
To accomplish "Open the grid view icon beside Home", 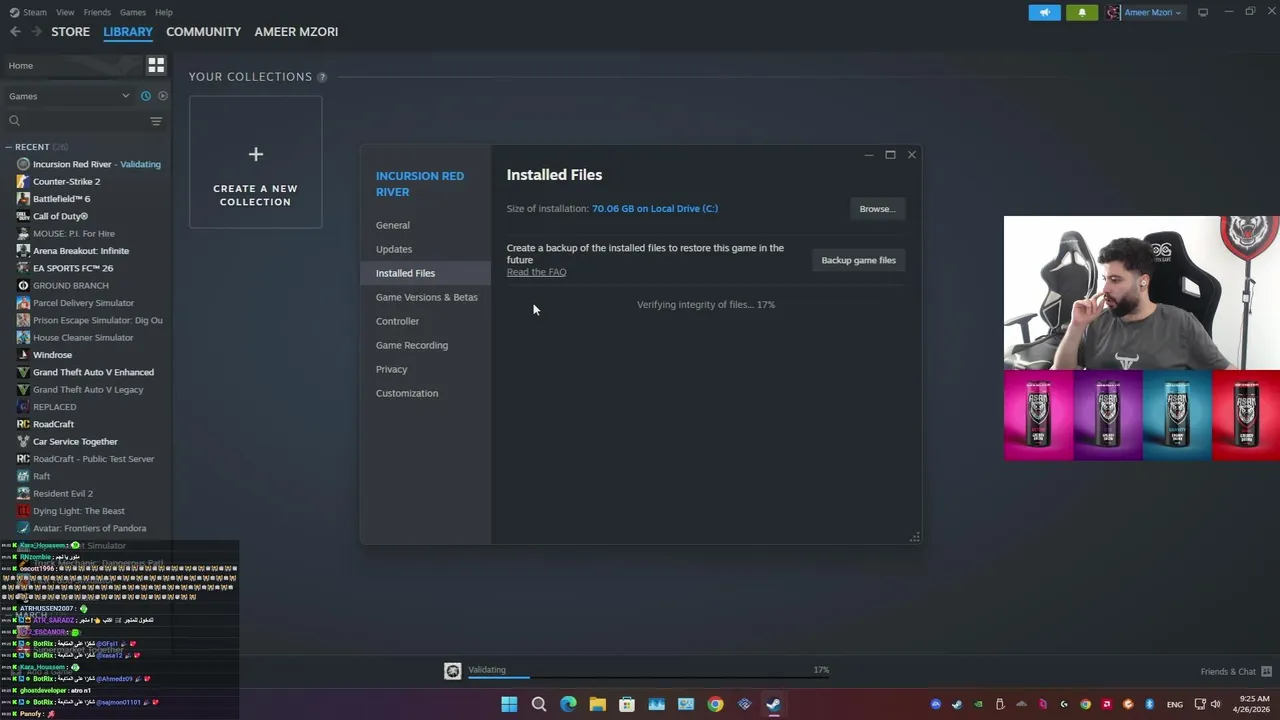I will coord(156,65).
